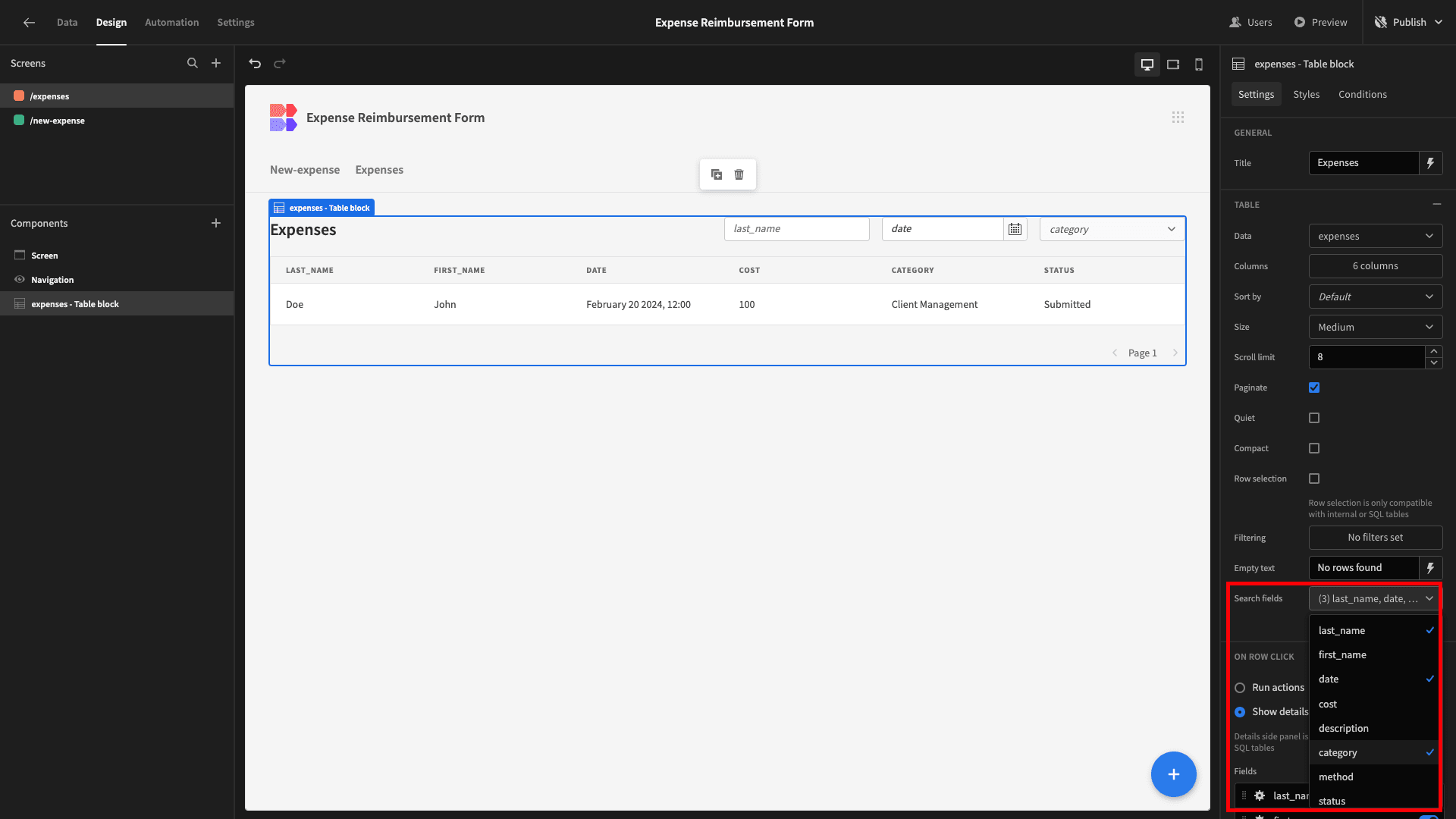Enable the Row selection checkbox
The height and width of the screenshot is (819, 1456).
point(1314,479)
